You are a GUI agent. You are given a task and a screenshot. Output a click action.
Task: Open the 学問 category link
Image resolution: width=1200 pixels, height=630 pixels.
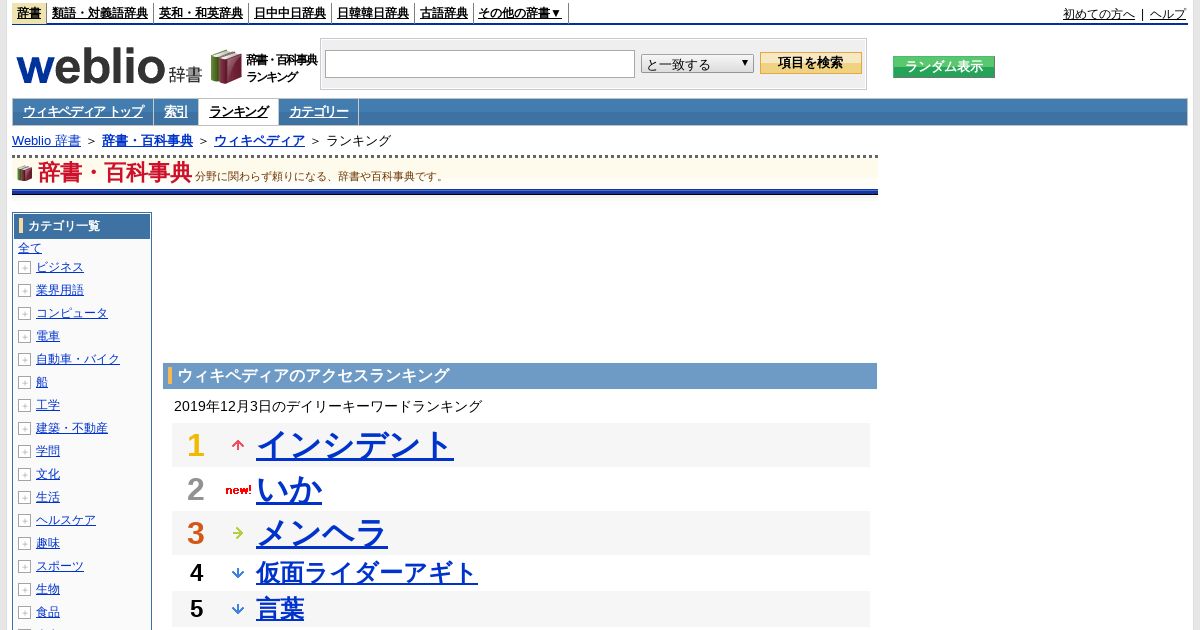pos(48,452)
